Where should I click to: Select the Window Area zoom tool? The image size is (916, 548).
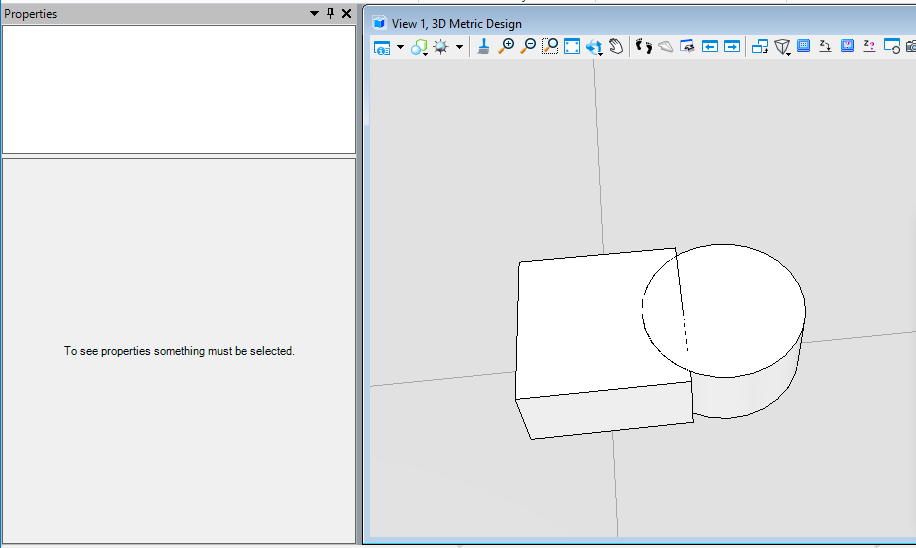(x=550, y=46)
